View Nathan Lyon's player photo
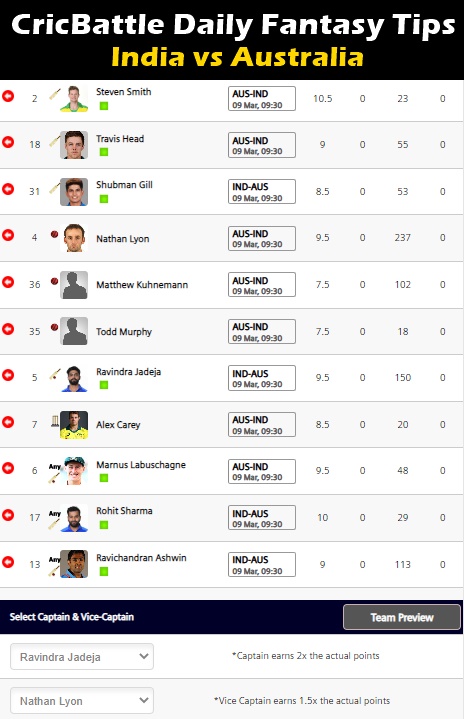 coord(74,238)
